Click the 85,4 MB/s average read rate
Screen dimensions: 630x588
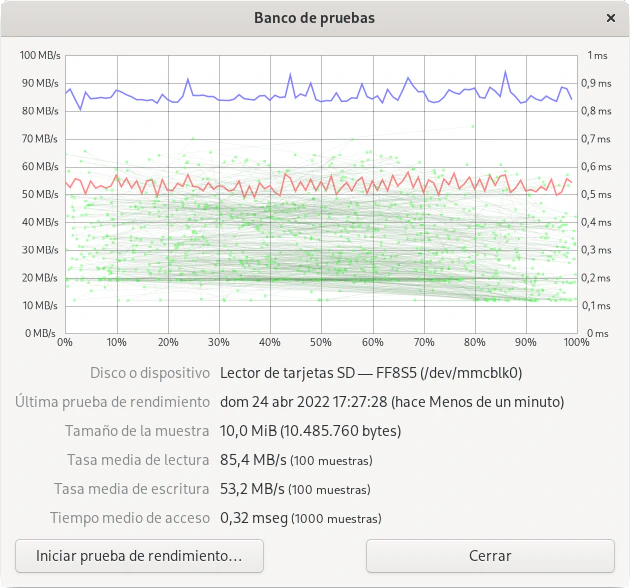pos(254,460)
